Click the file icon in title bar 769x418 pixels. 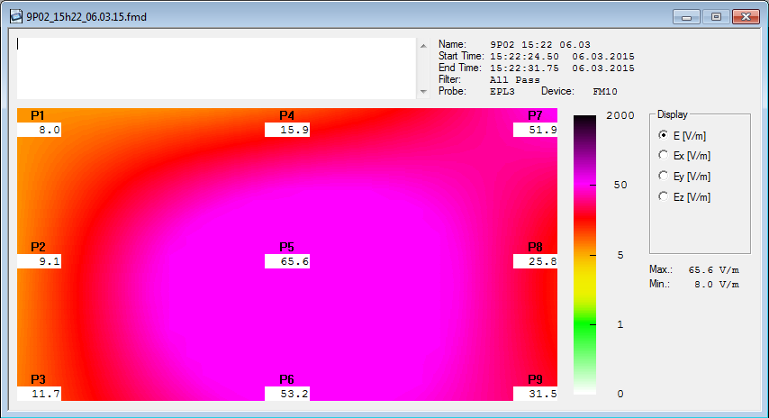pos(16,17)
